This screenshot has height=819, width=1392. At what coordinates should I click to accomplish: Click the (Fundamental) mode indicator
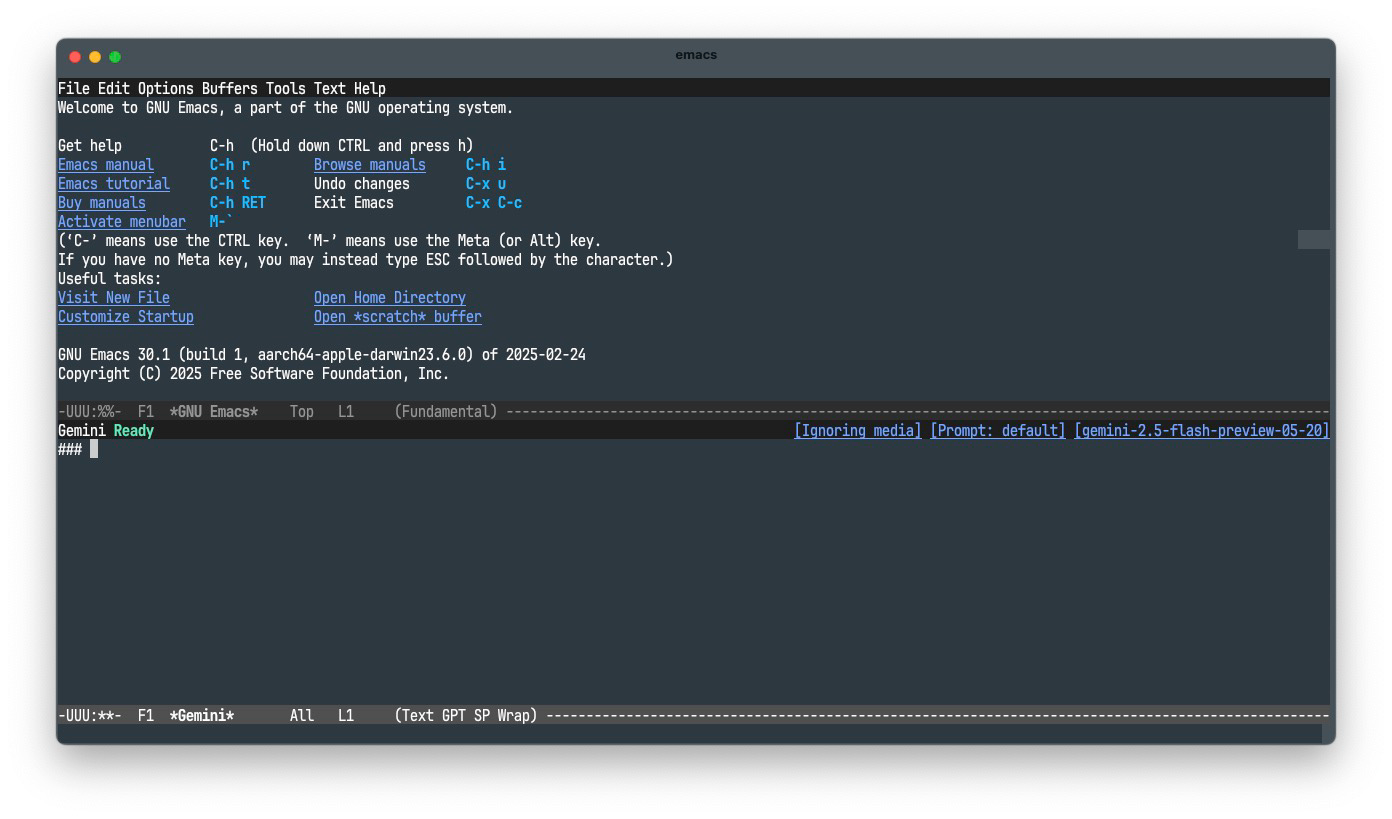click(446, 412)
